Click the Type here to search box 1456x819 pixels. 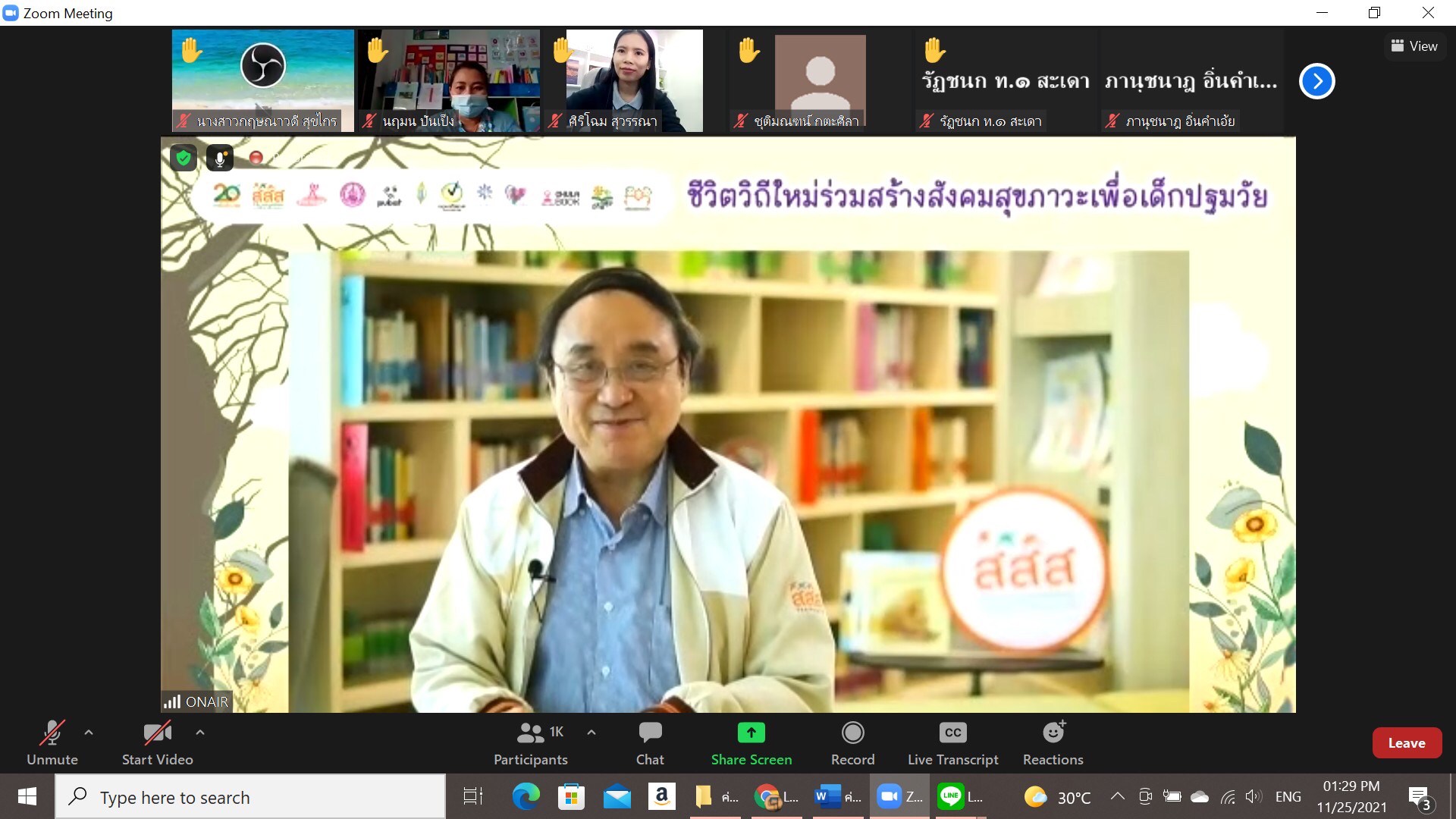[250, 797]
